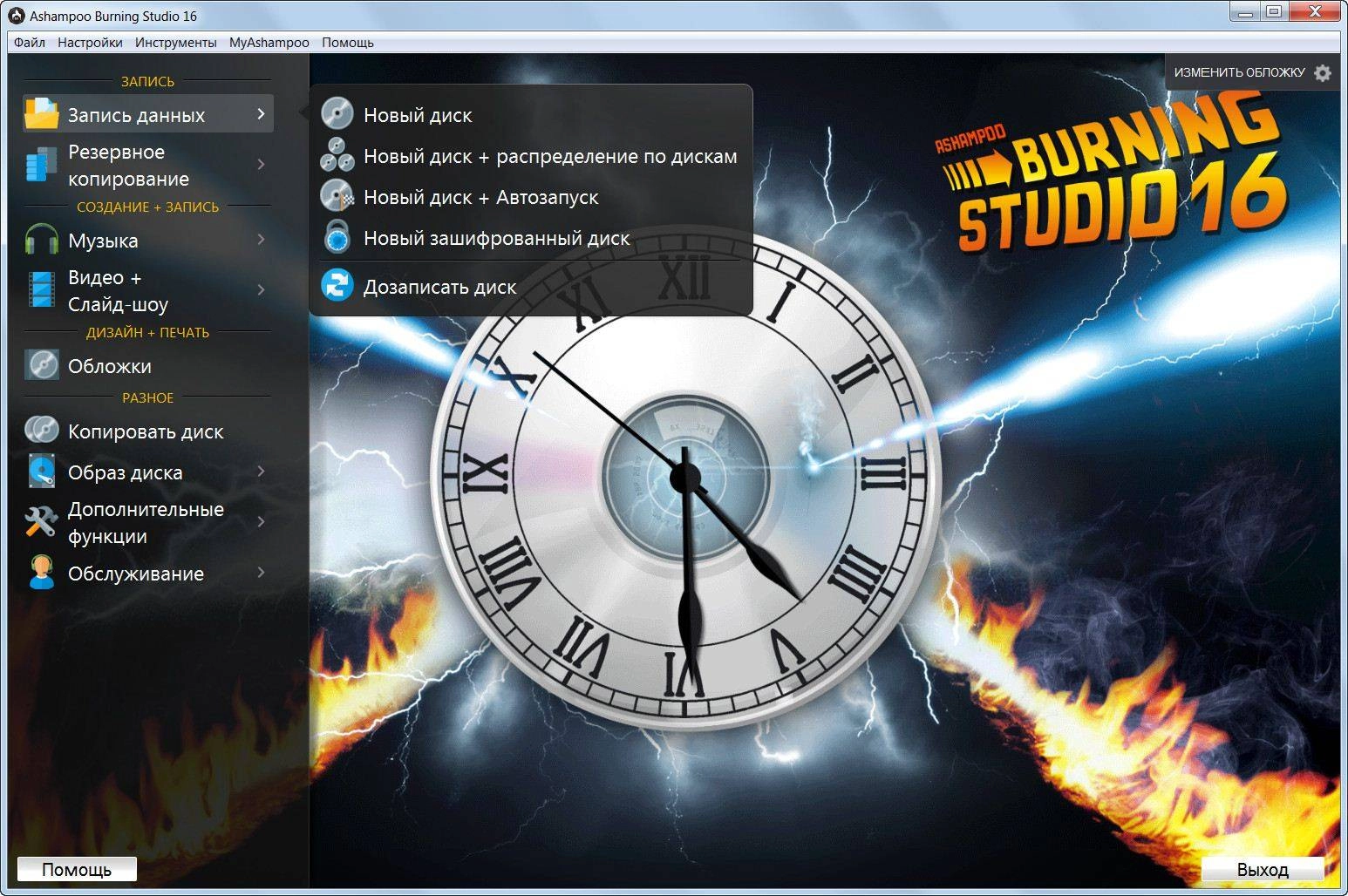Open the Обслуживание label
The width and height of the screenshot is (1348, 896).
click(136, 574)
